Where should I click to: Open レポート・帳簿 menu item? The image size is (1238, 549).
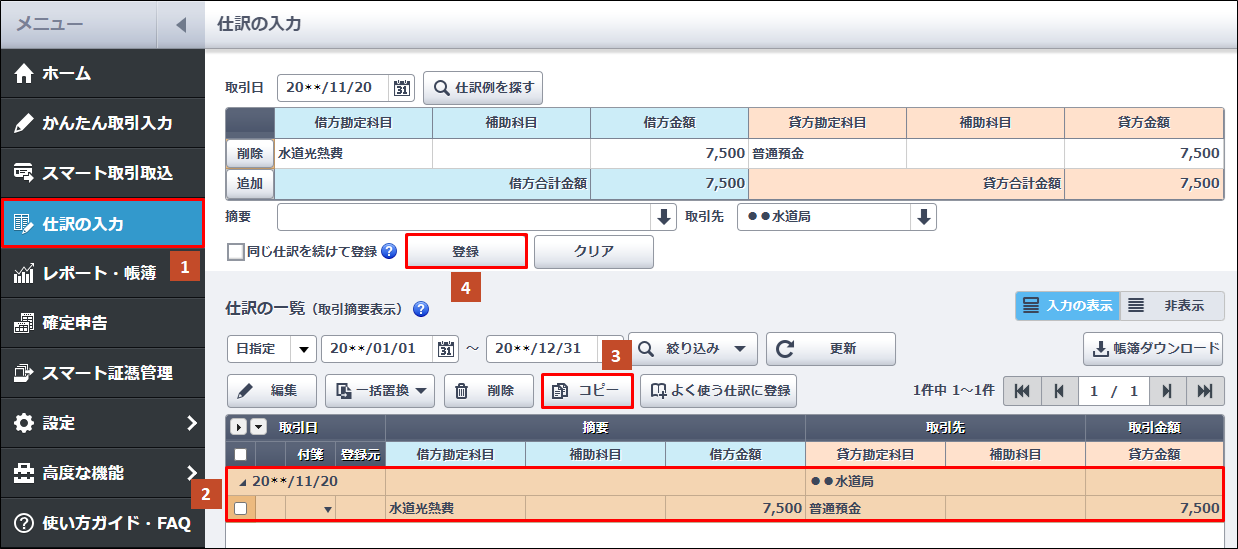tap(98, 273)
